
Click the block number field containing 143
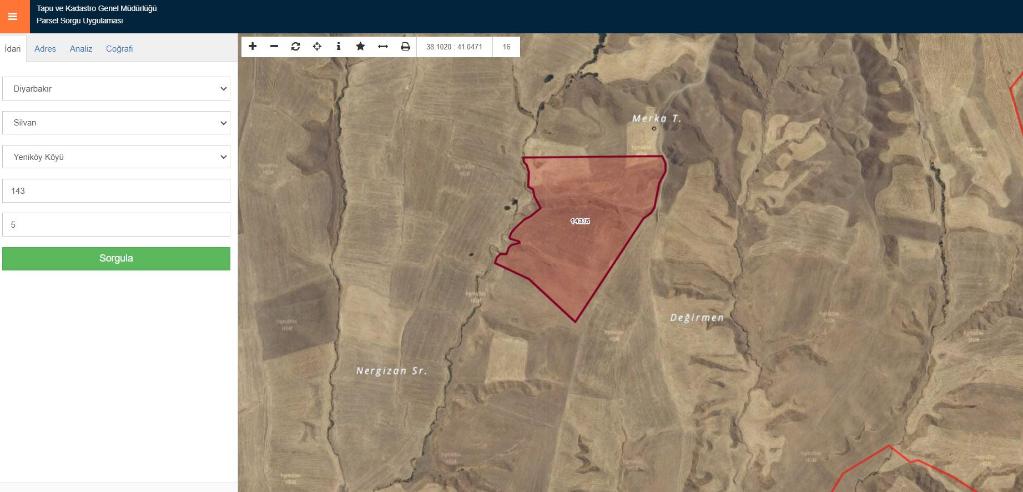pos(116,190)
